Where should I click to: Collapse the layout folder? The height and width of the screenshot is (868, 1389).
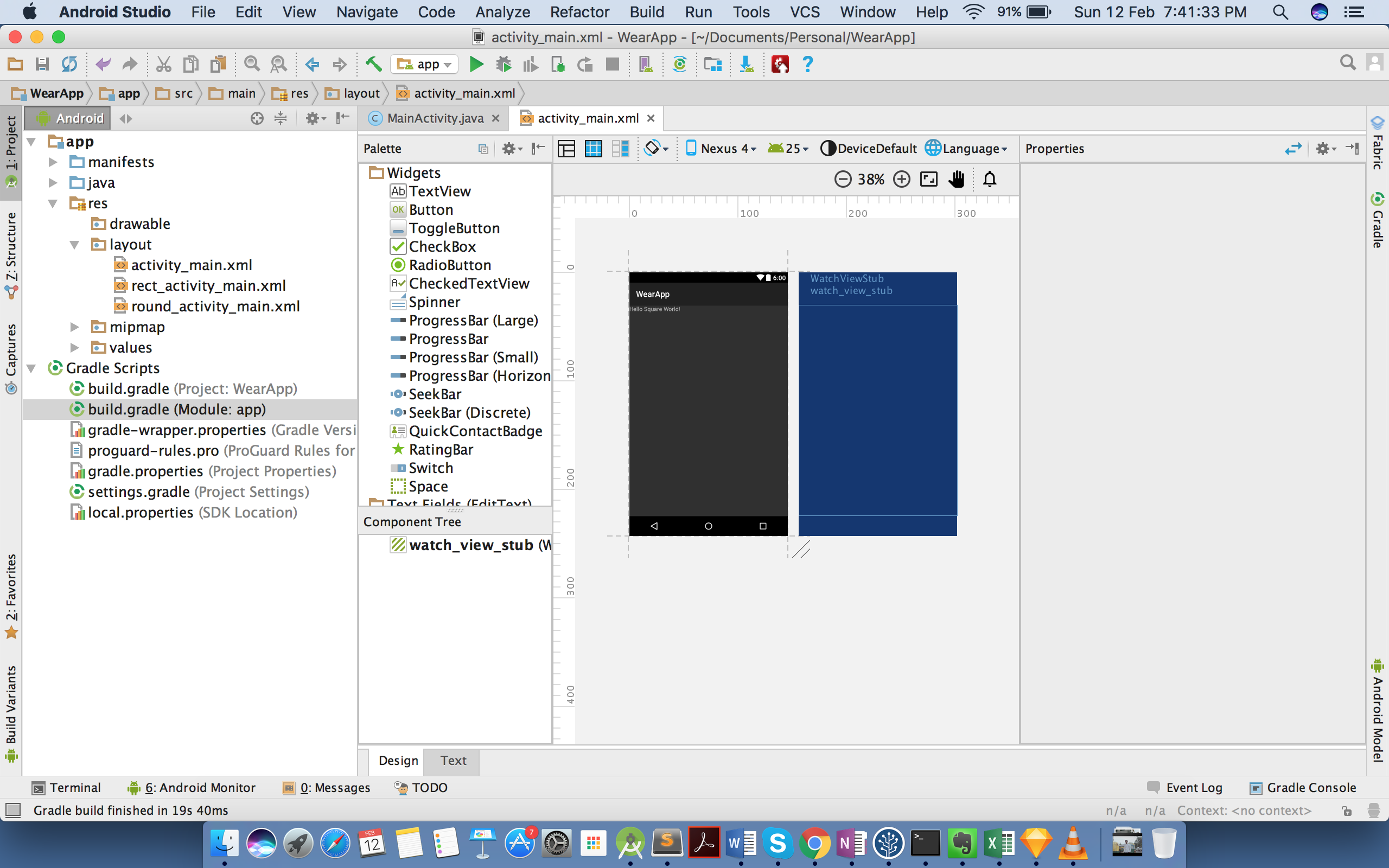75,245
